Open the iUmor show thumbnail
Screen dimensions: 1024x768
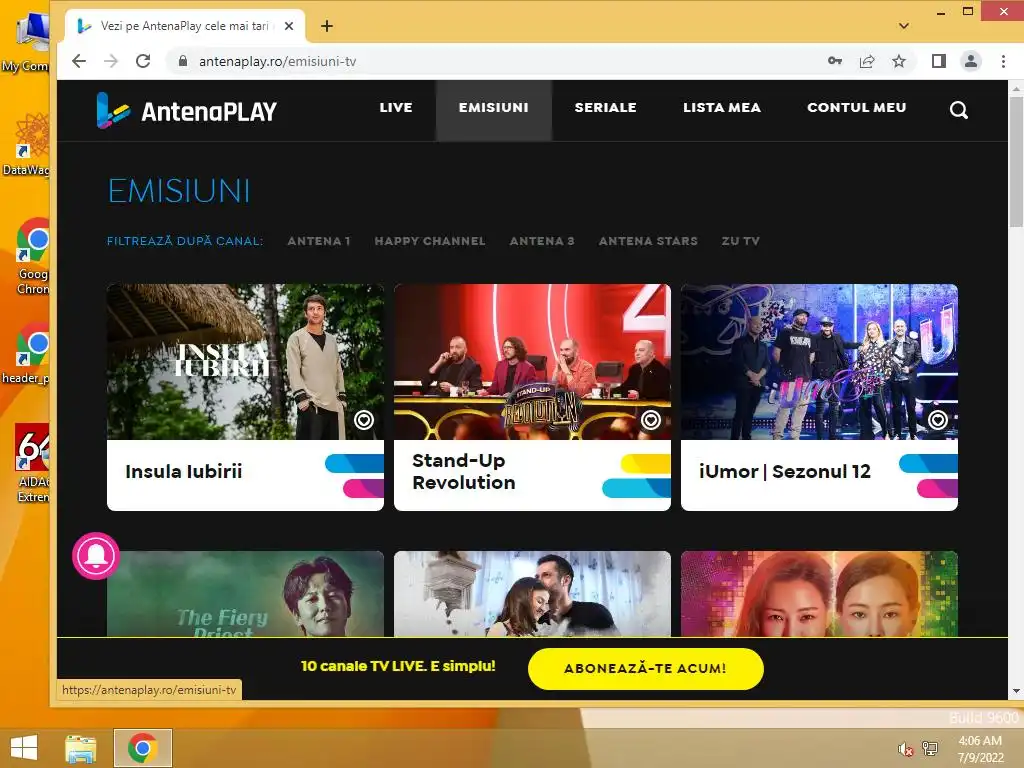[819, 362]
